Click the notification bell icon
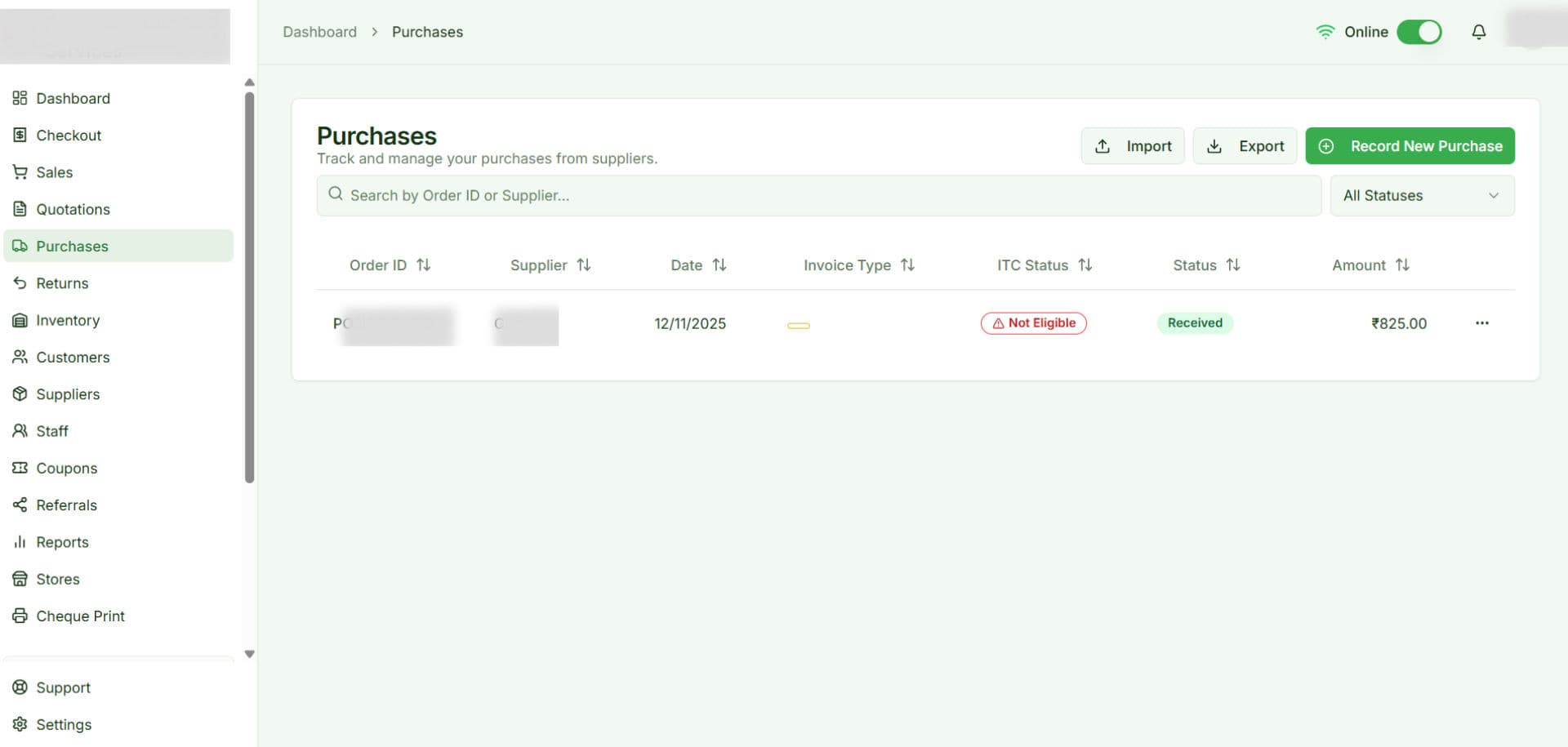Viewport: 1568px width, 747px height. click(x=1478, y=32)
